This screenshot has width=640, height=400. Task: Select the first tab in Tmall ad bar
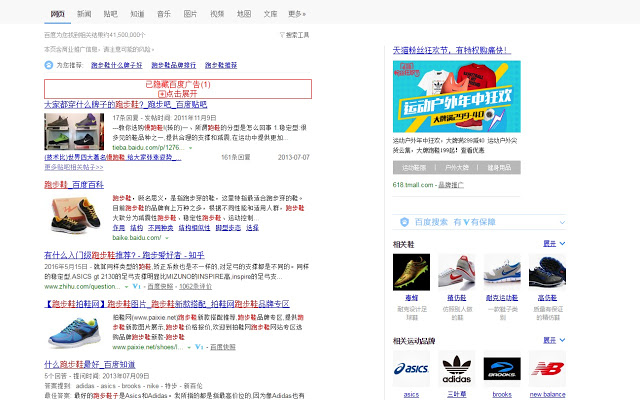(414, 168)
